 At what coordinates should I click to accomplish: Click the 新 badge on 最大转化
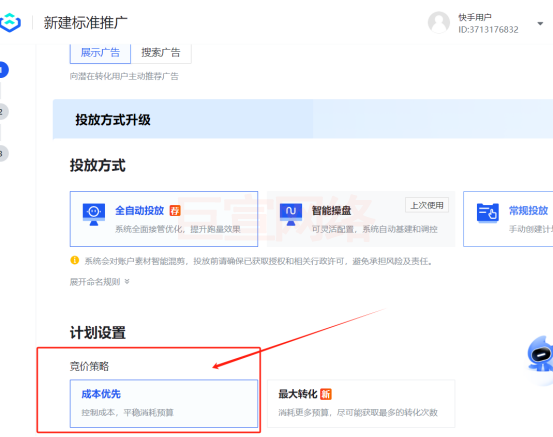[326, 394]
